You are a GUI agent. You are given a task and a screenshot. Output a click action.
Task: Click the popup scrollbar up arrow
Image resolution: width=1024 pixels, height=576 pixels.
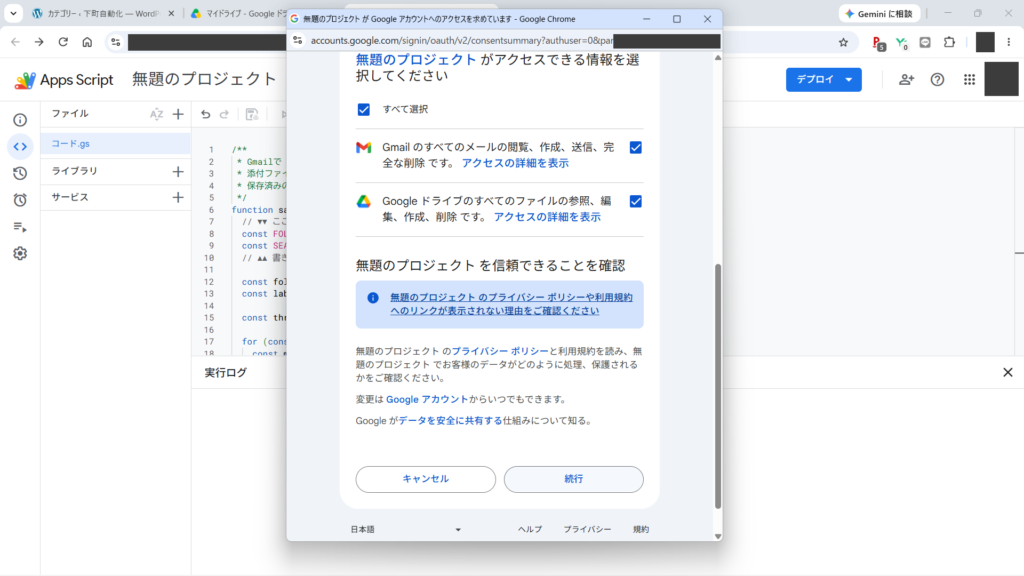[x=718, y=58]
